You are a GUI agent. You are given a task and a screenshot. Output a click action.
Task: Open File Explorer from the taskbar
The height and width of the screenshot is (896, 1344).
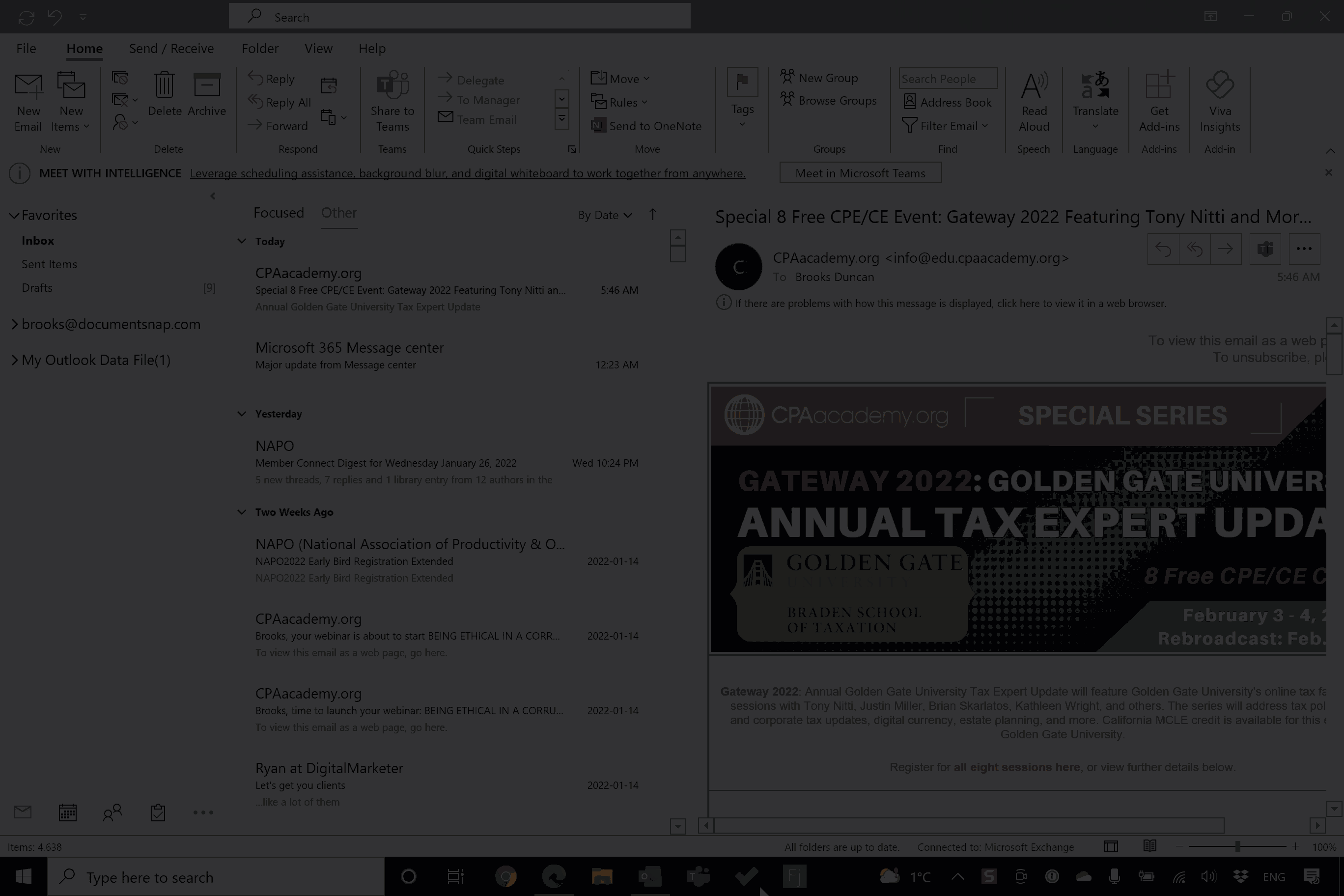click(x=601, y=876)
